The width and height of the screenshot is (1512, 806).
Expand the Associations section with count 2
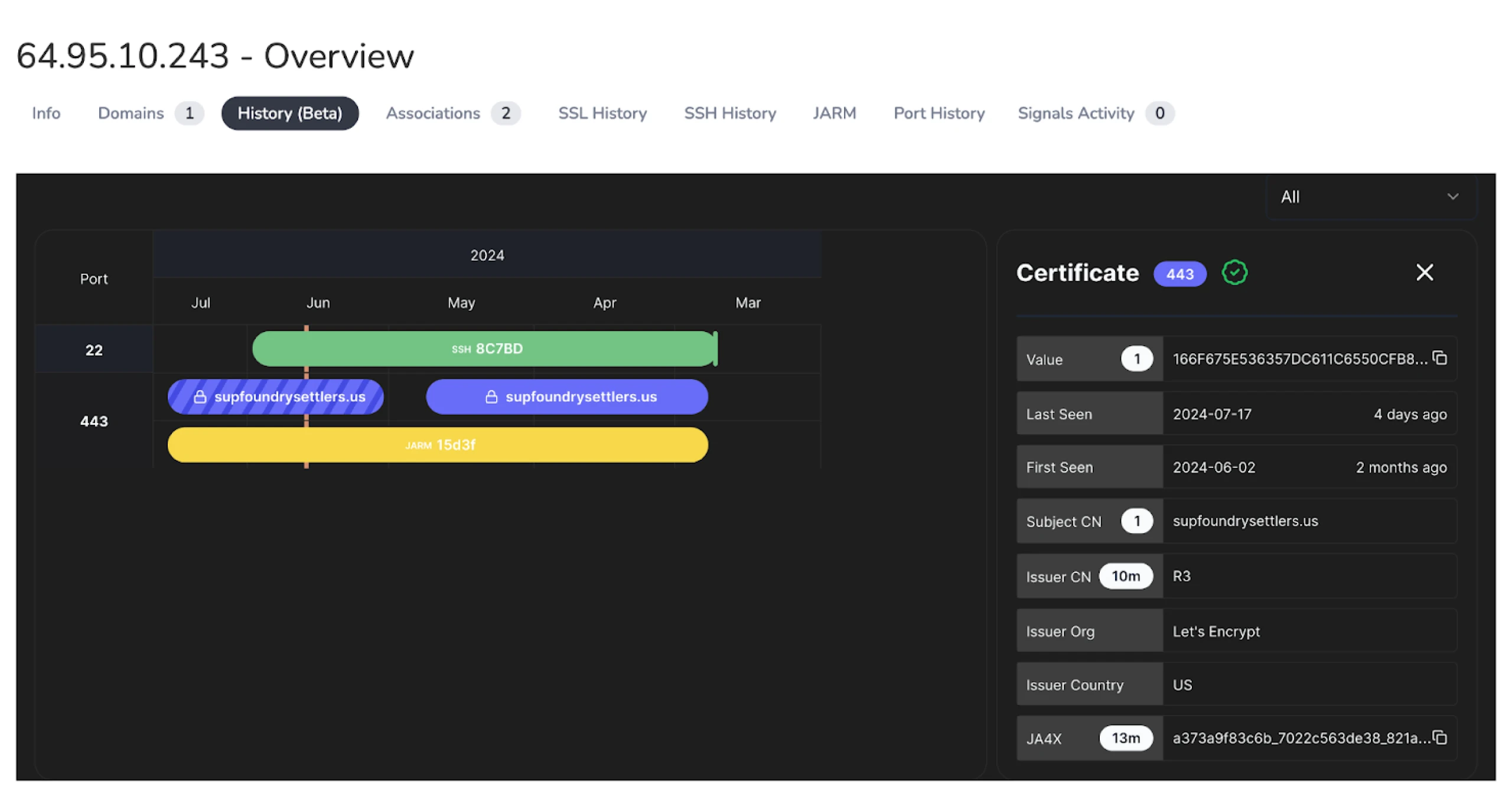[451, 112]
